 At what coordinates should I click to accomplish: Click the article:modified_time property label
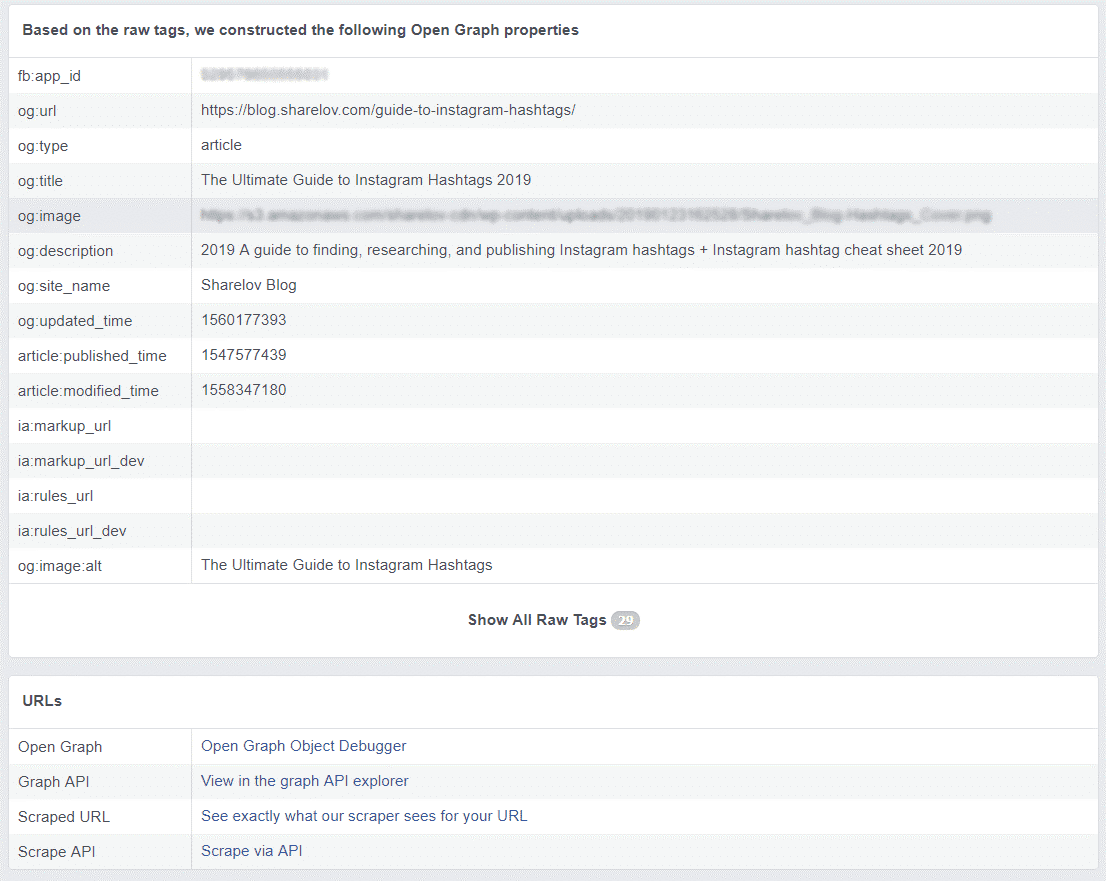point(88,391)
